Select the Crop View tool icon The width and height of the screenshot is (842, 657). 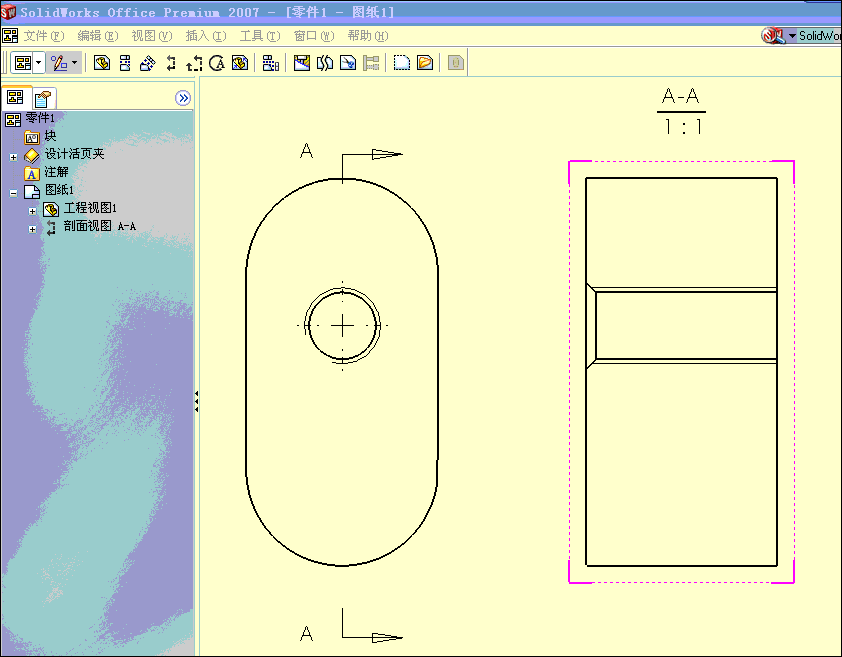348,63
